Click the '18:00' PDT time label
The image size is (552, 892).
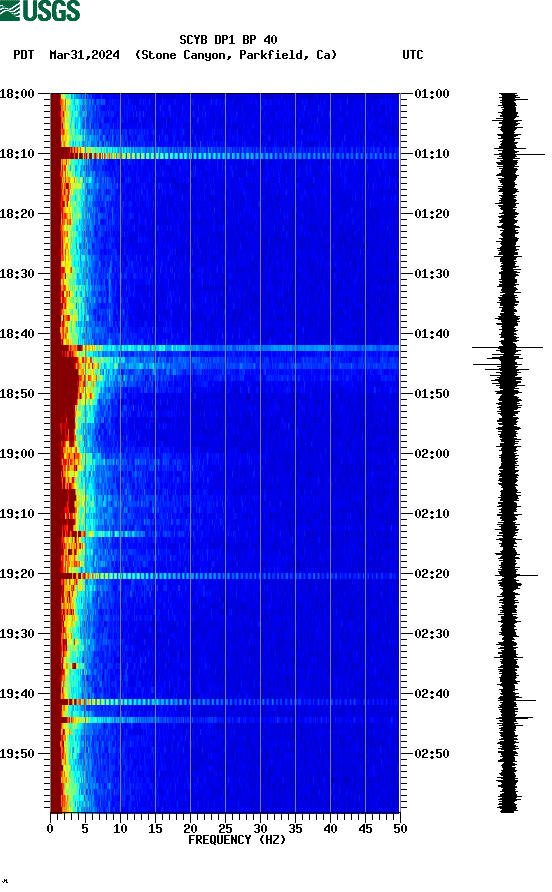click(x=17, y=94)
